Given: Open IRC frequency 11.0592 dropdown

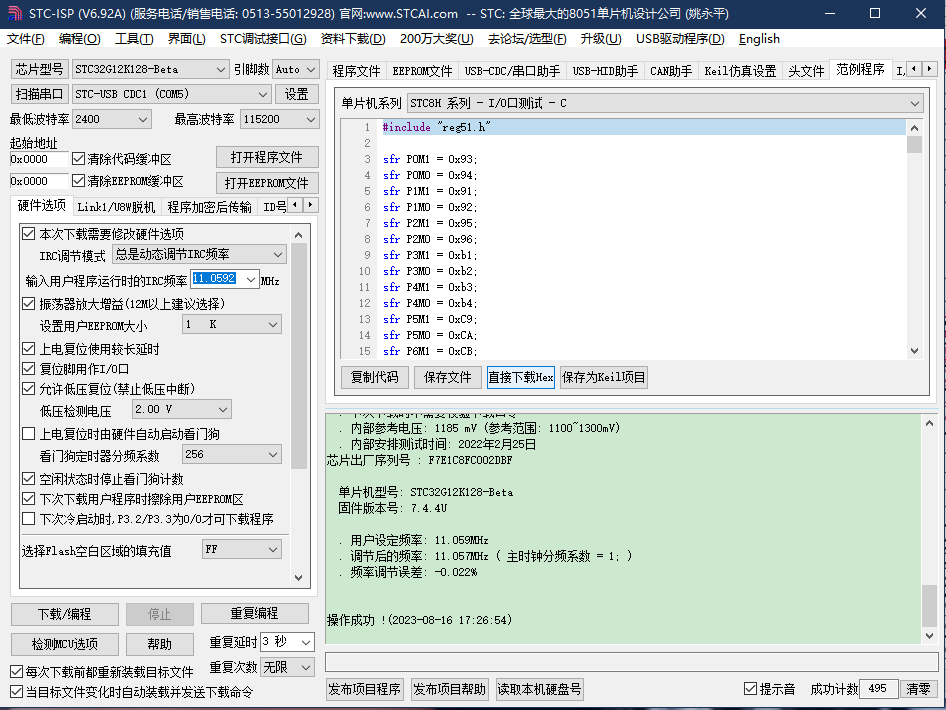Looking at the screenshot, I should (251, 279).
